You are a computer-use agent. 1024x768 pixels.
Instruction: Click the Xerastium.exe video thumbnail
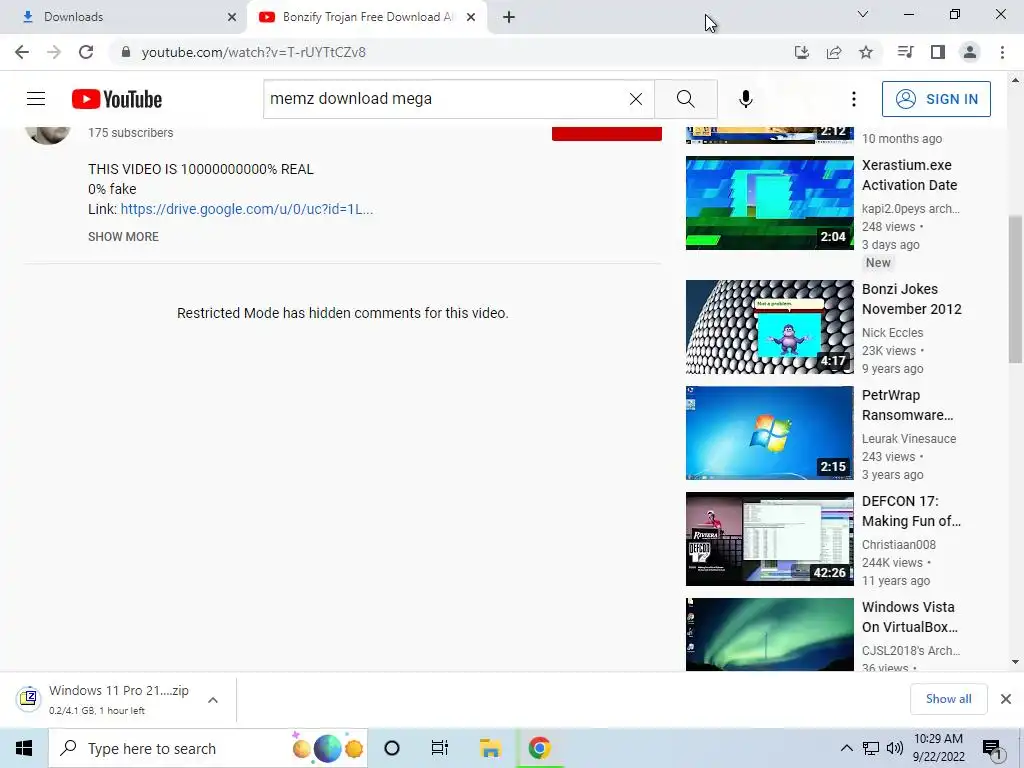pos(769,203)
